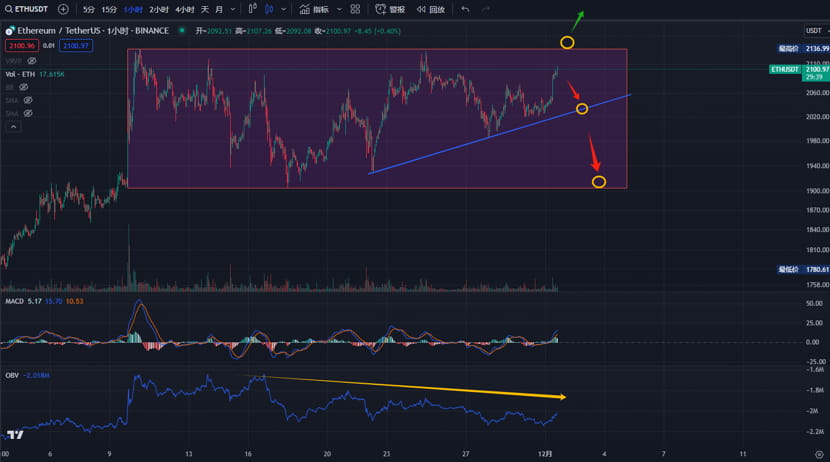Click the 27 date label on time axis
The image size is (830, 462).
[x=466, y=454]
